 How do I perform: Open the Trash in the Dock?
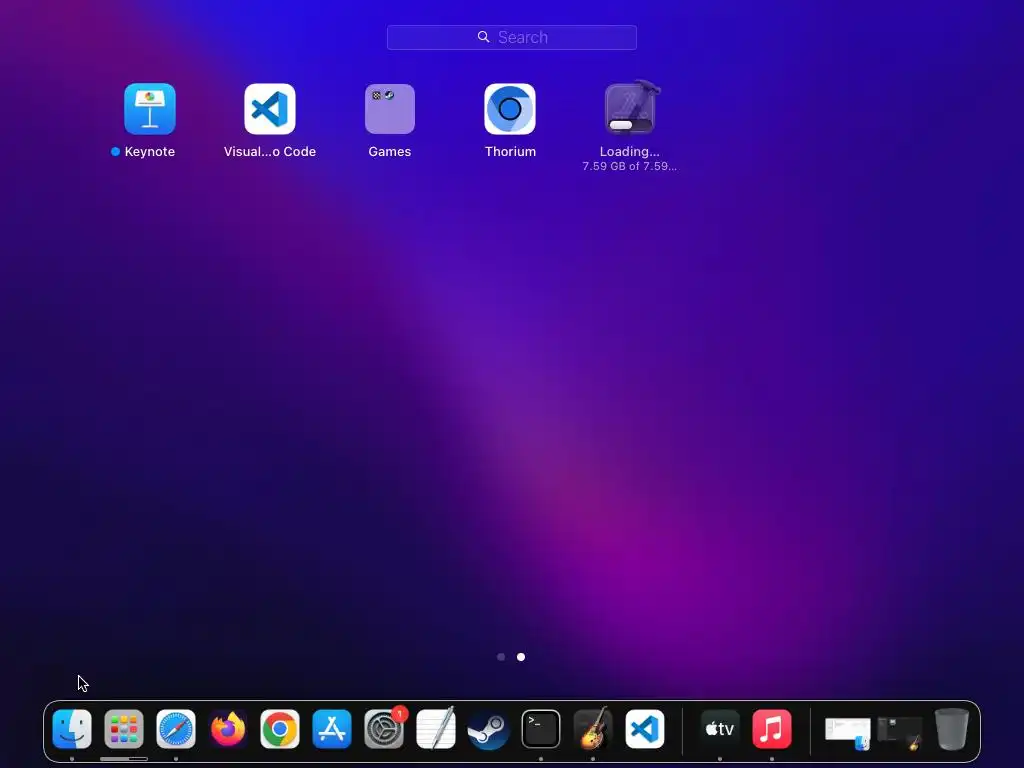[x=952, y=729]
